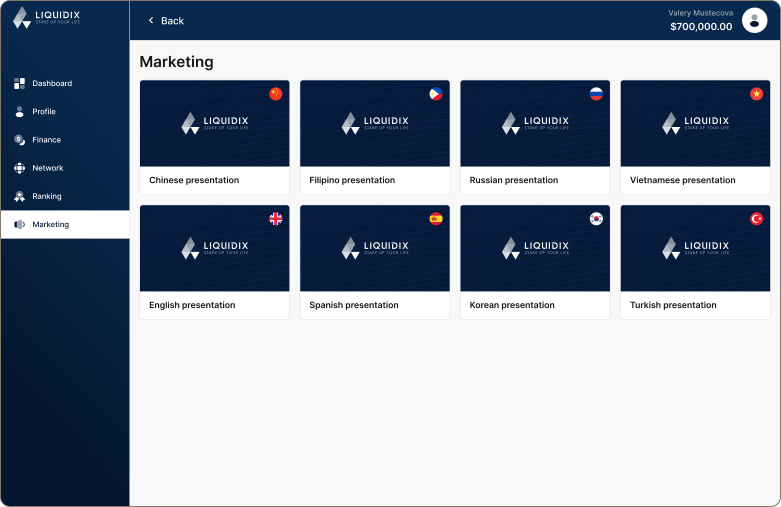Click the $700,000.00 balance
Viewport: 781px width, 507px height.
[x=701, y=27]
